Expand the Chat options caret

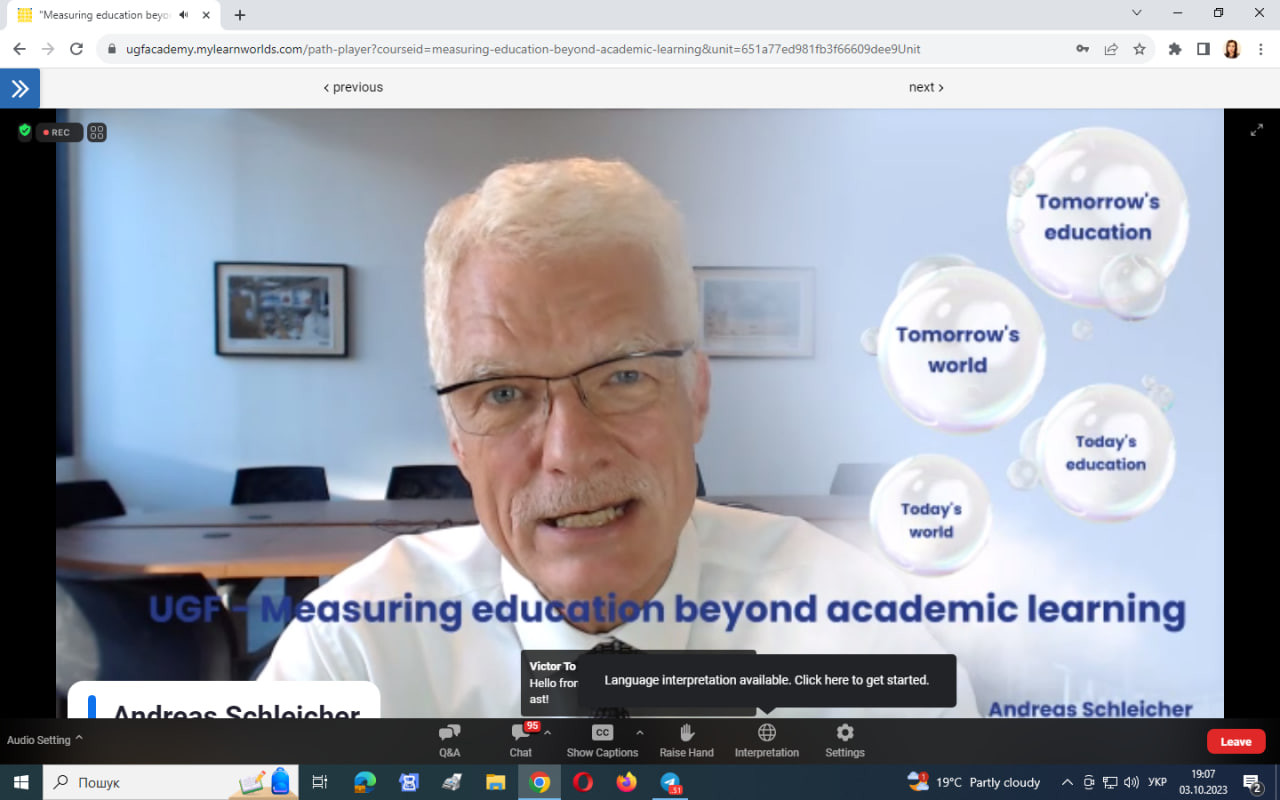point(547,733)
